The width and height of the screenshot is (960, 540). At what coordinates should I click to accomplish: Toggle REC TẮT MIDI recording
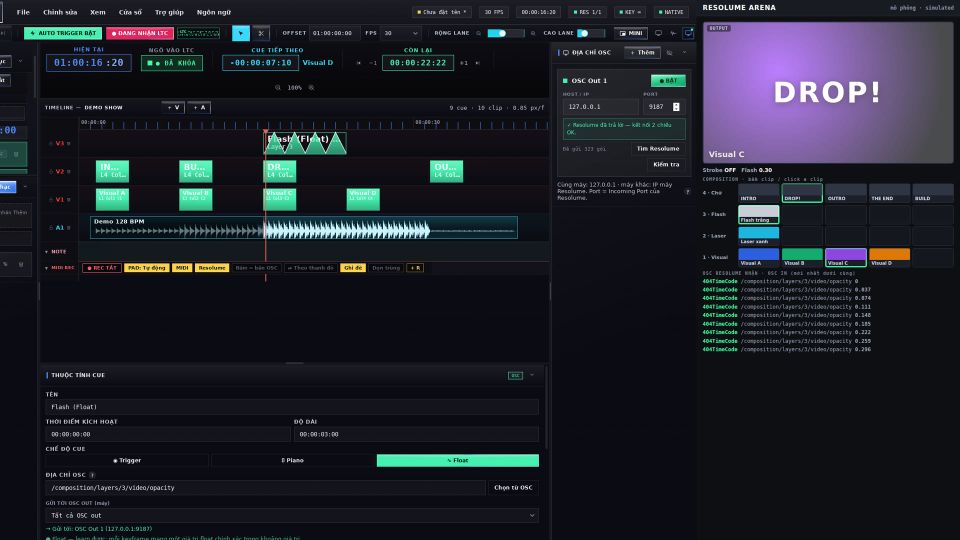tap(102, 268)
